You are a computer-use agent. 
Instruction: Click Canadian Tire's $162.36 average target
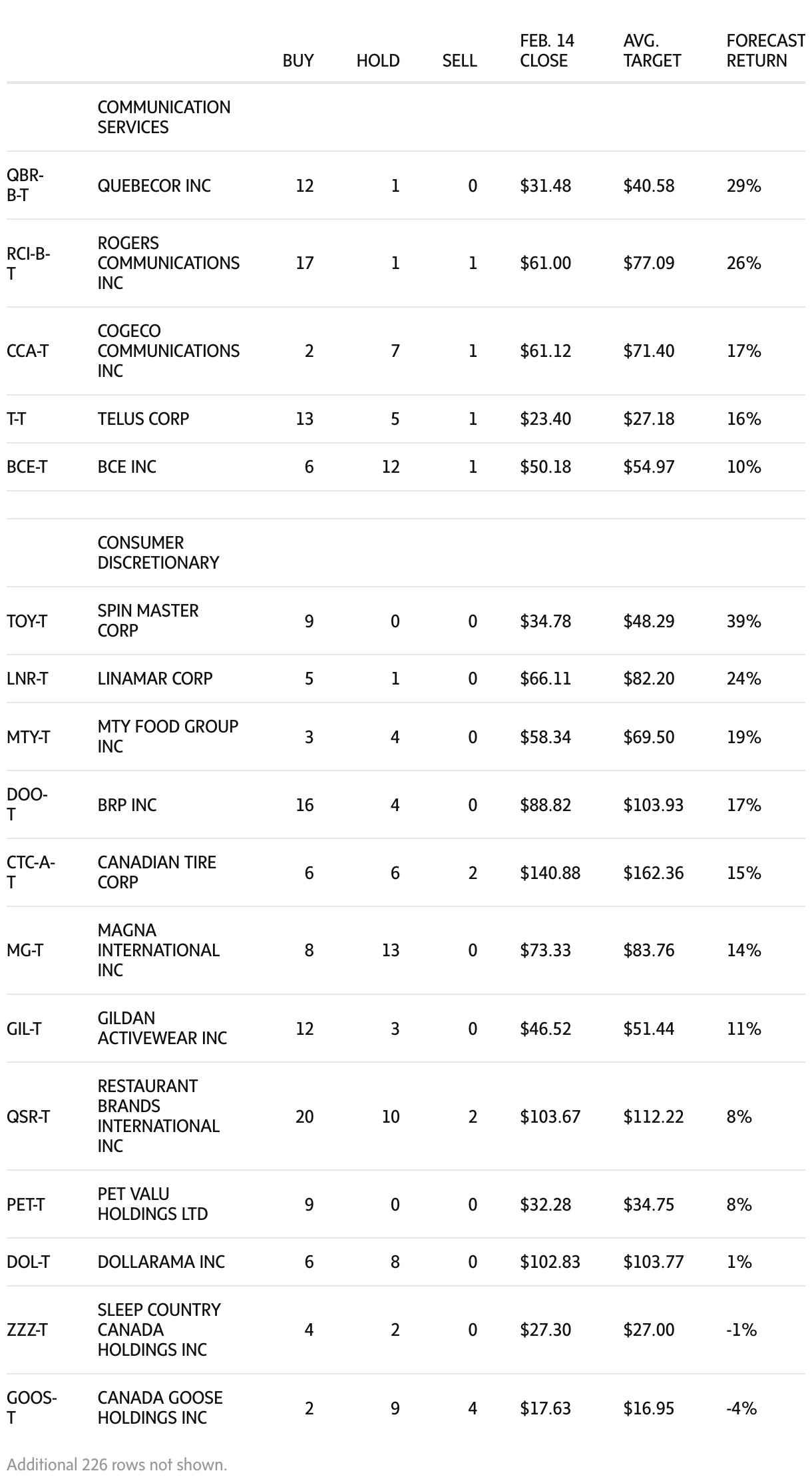click(653, 873)
